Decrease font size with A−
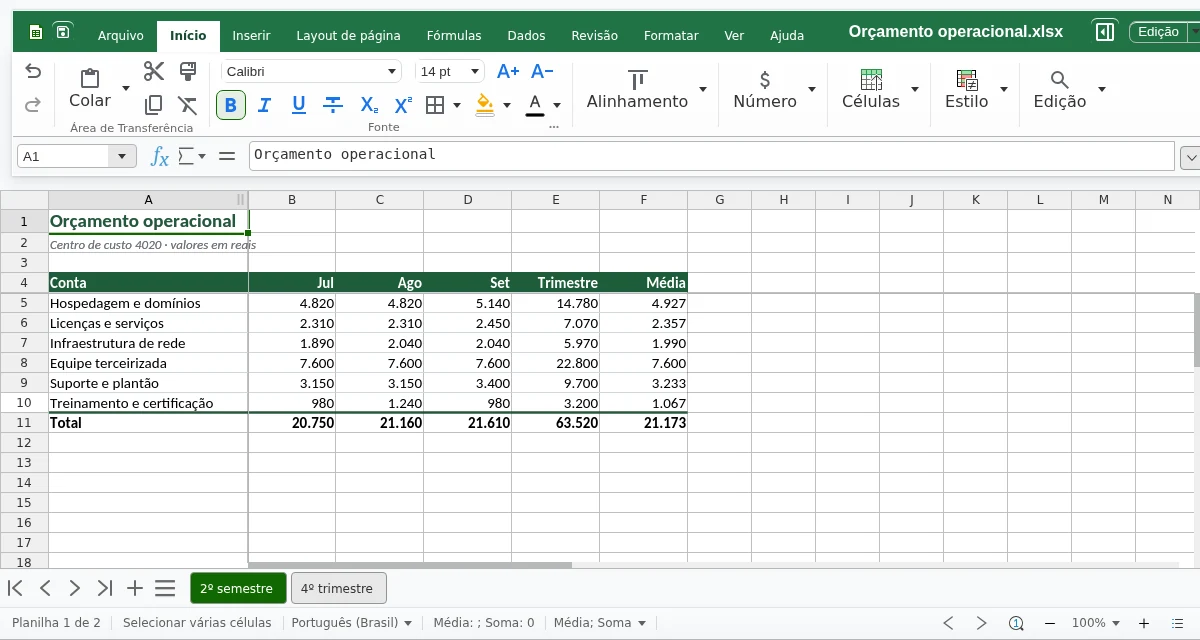Viewport: 1200px width, 640px height. 542,71
